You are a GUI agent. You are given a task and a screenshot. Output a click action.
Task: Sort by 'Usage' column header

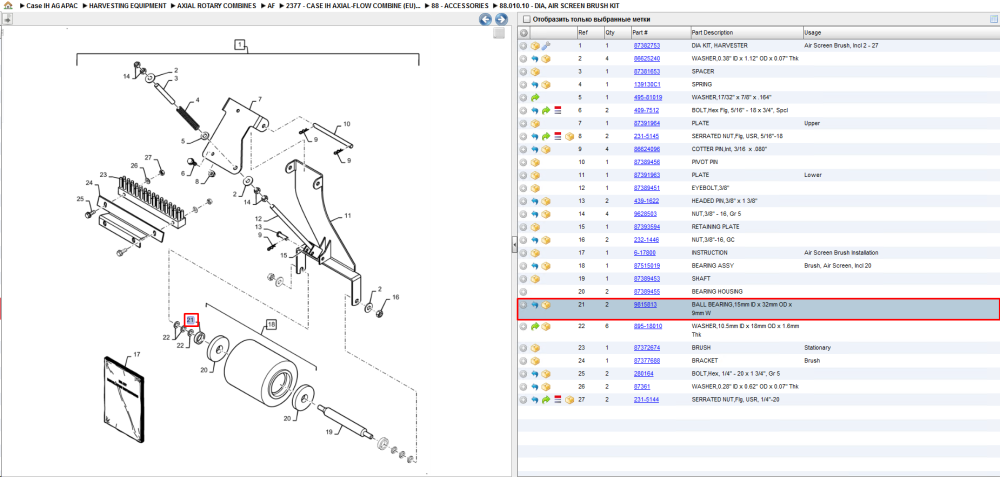point(901,33)
